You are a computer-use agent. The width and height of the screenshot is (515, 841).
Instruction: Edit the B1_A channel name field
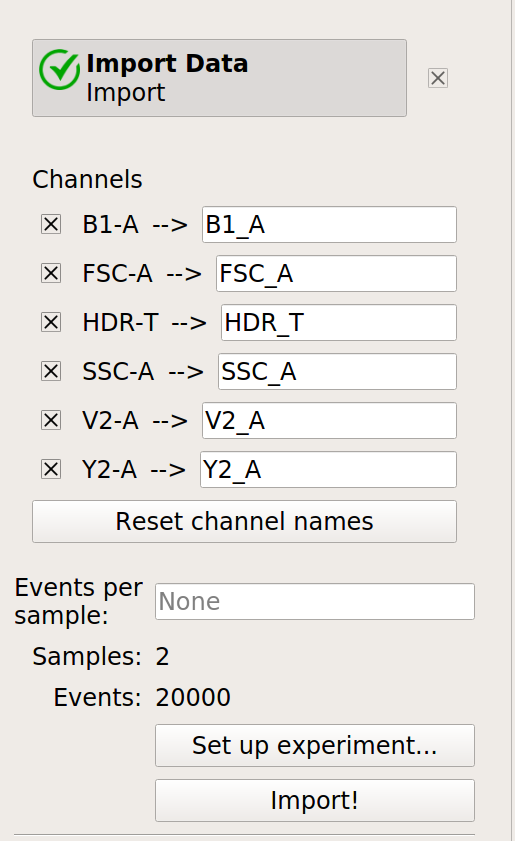pos(329,224)
